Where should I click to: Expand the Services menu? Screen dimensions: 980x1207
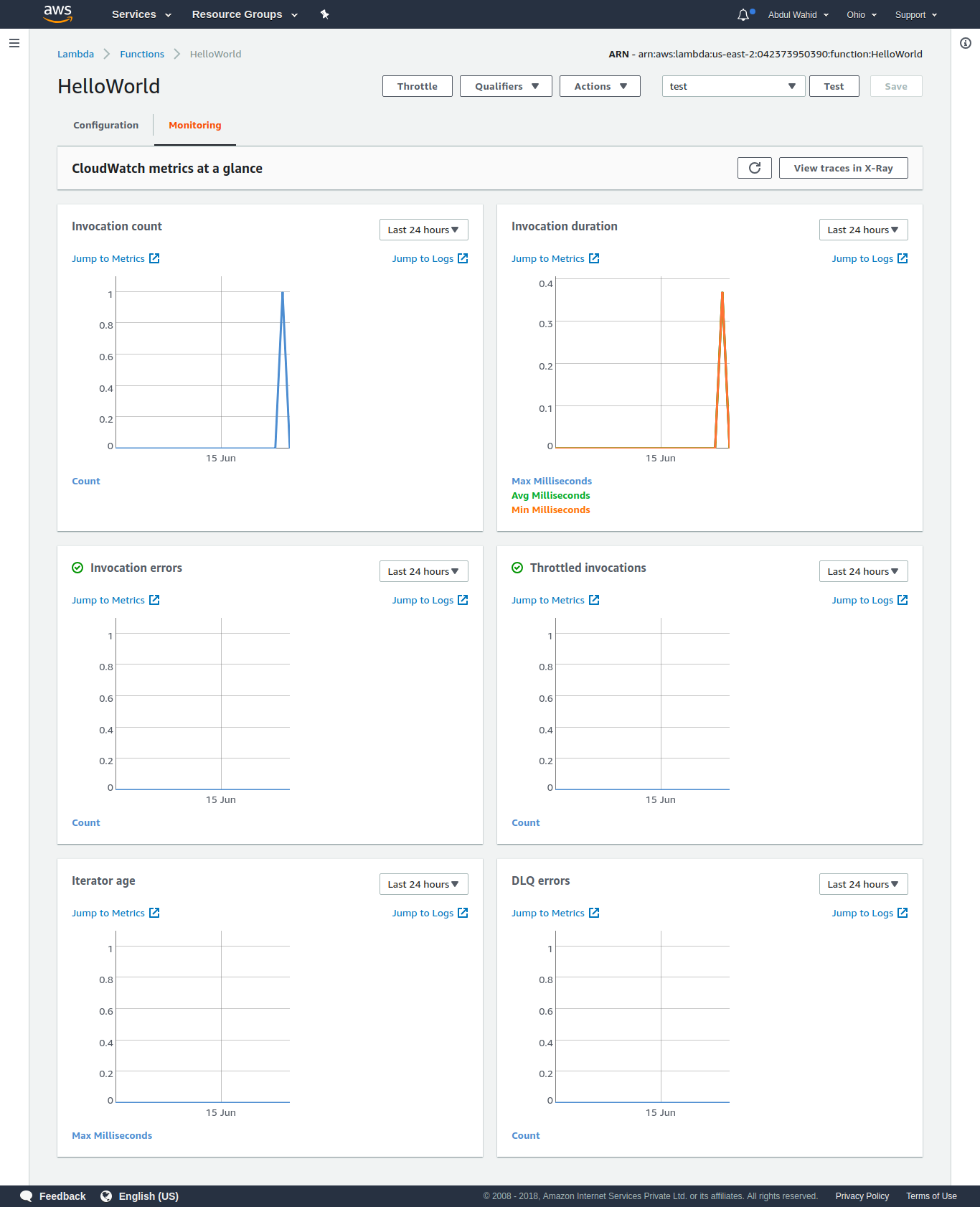[x=141, y=14]
